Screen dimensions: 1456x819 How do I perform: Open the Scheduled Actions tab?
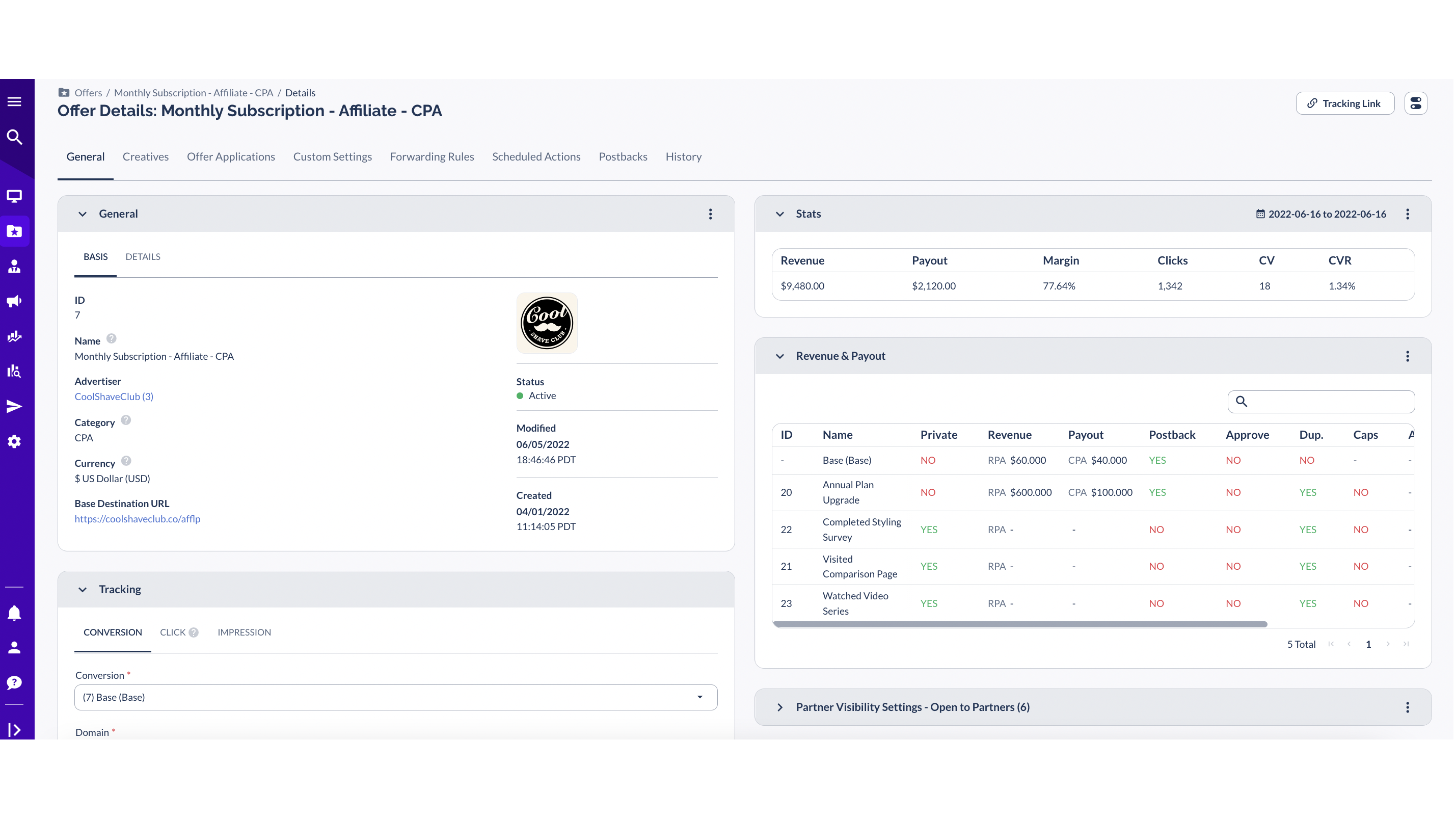536,156
